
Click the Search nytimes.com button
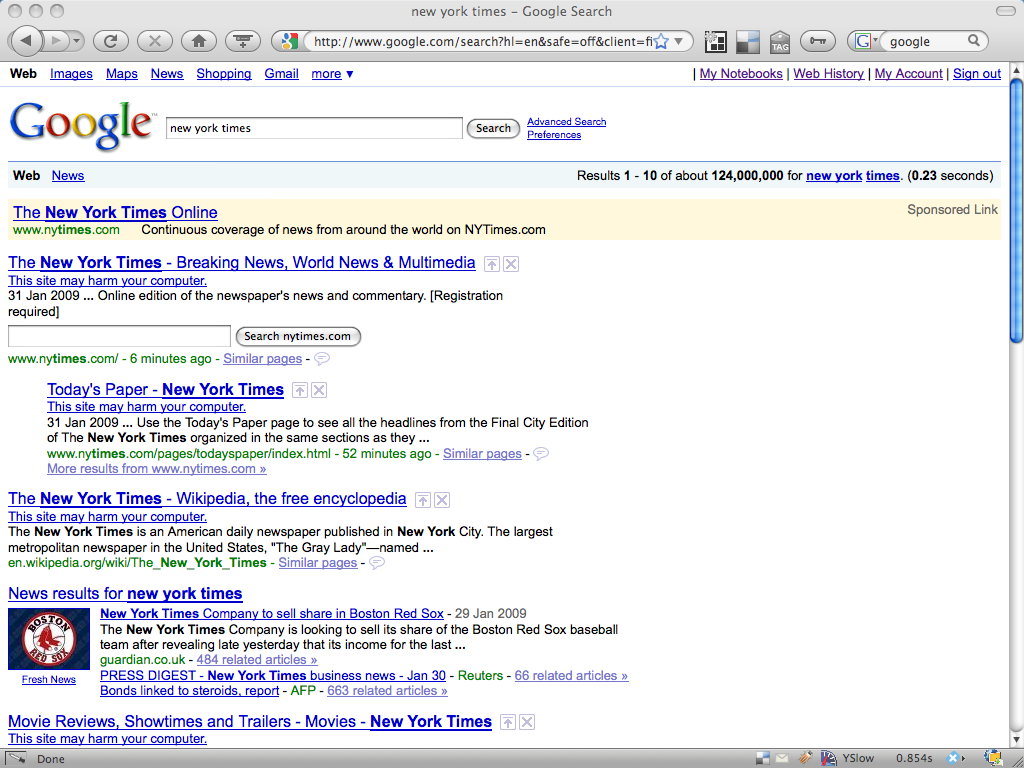(x=298, y=336)
